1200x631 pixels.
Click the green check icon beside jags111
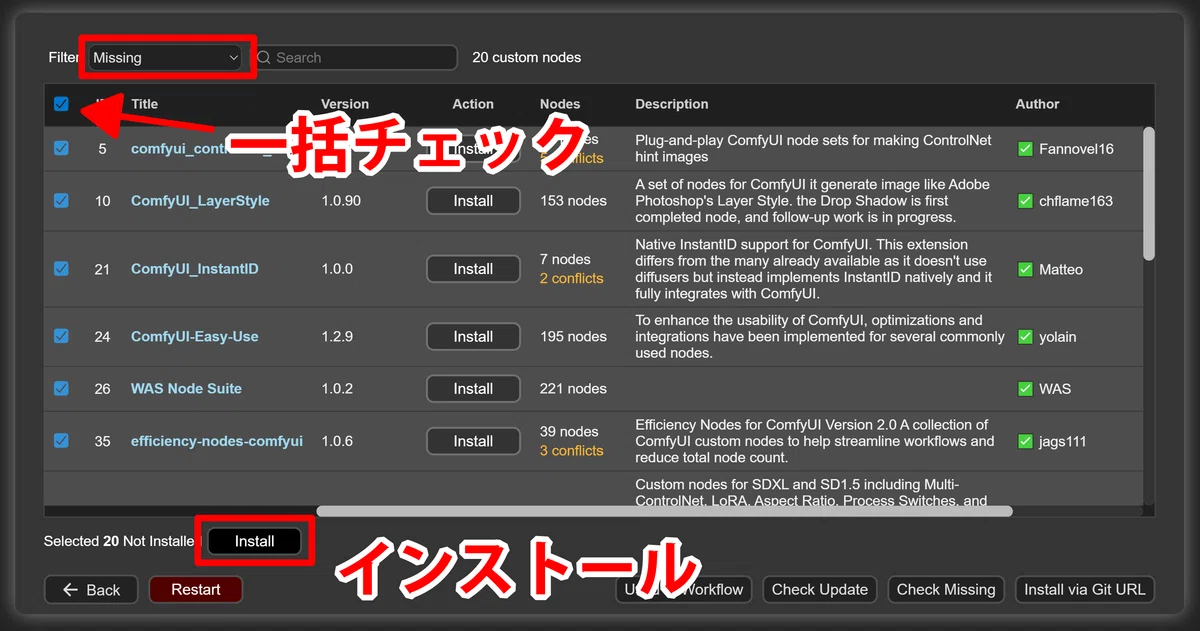[1025, 441]
